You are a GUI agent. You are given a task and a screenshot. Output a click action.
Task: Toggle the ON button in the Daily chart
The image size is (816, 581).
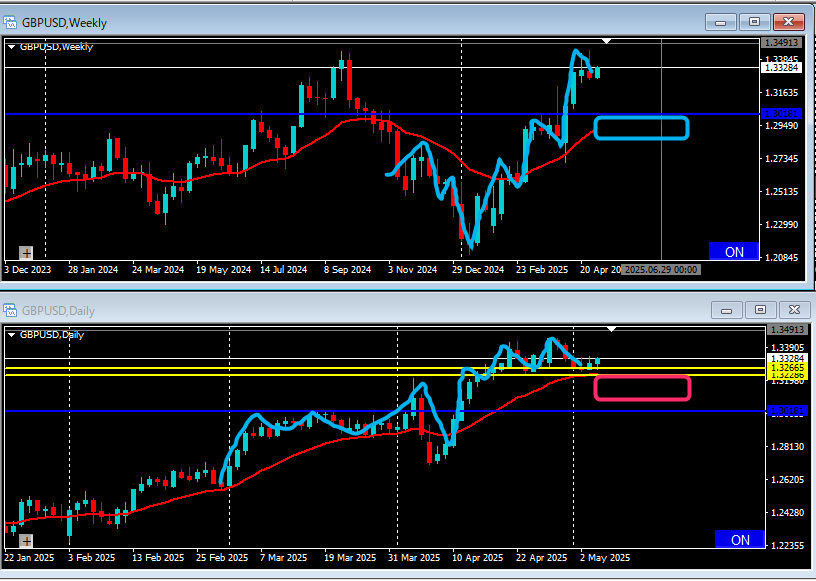click(x=740, y=539)
